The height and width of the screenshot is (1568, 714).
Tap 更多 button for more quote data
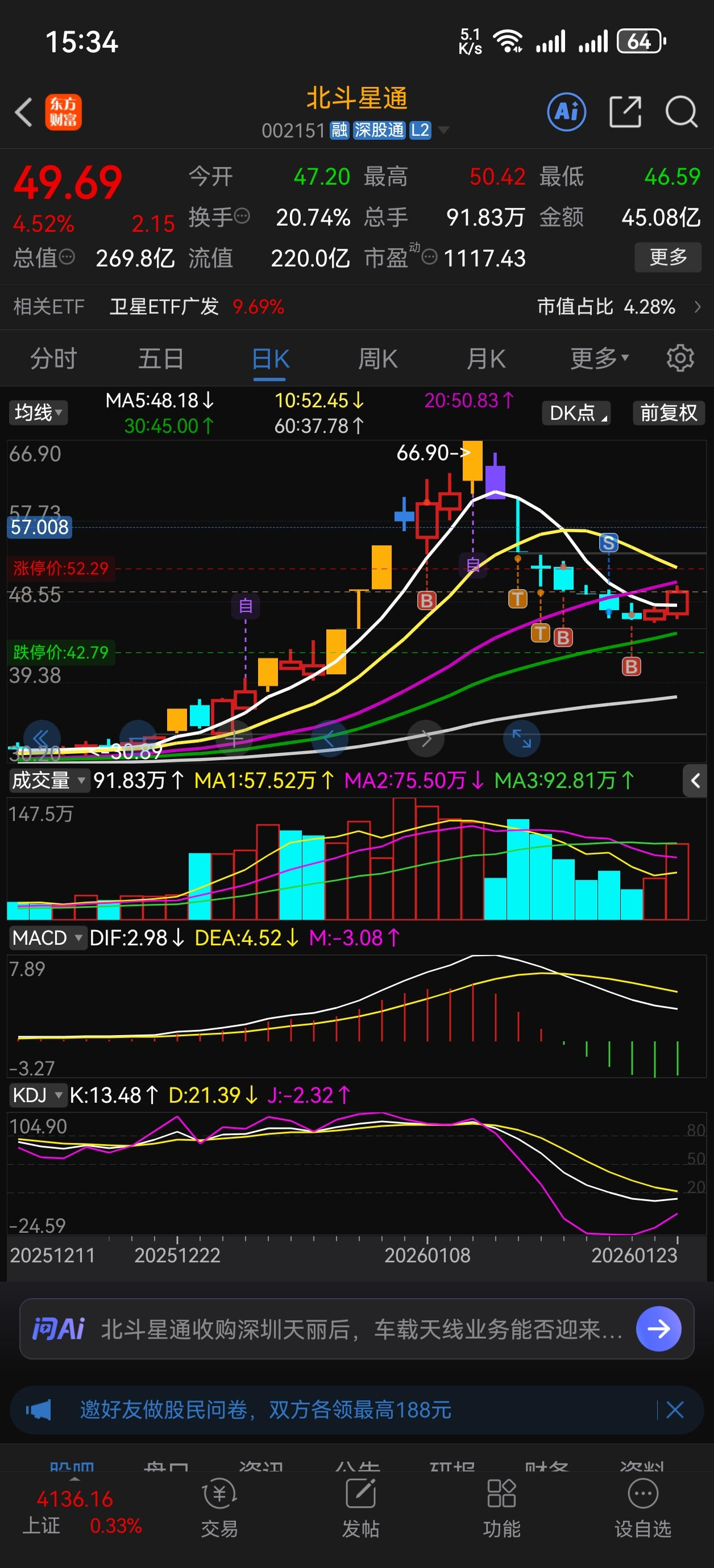[x=668, y=257]
